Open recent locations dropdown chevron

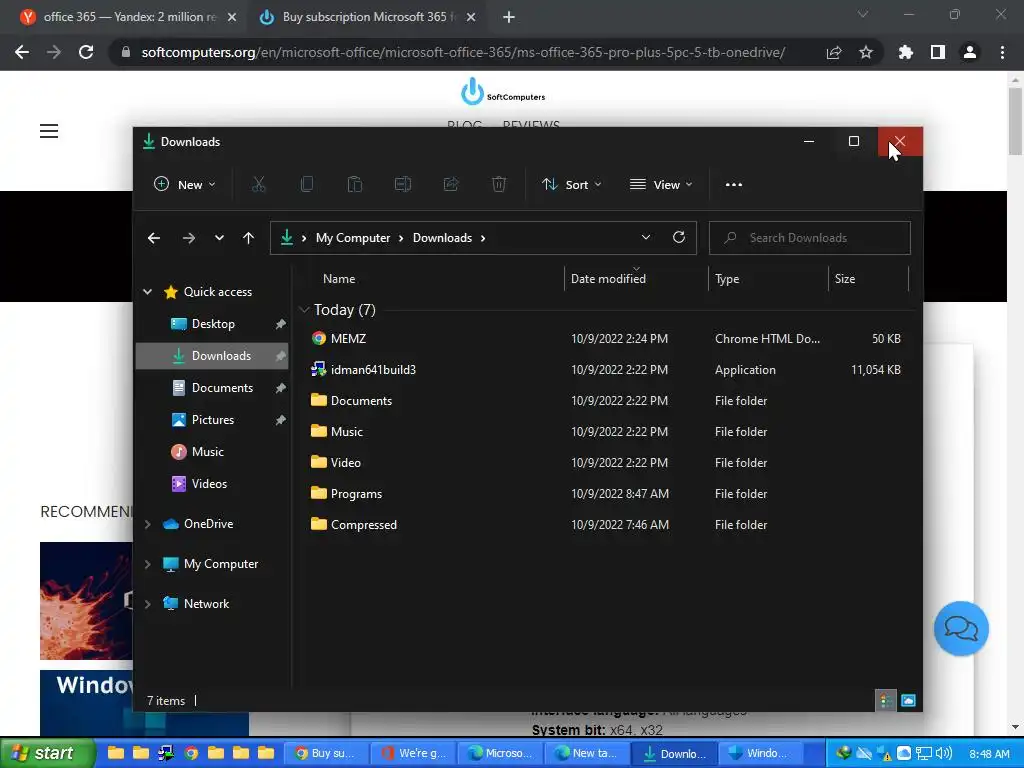point(219,238)
